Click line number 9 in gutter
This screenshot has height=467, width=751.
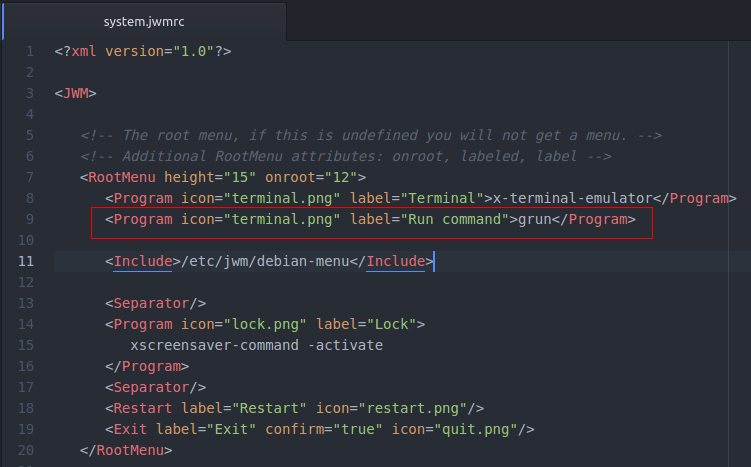[x=30, y=219]
